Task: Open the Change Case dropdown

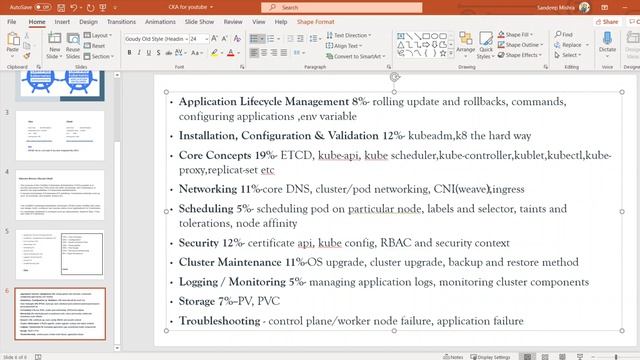Action: 197,53
